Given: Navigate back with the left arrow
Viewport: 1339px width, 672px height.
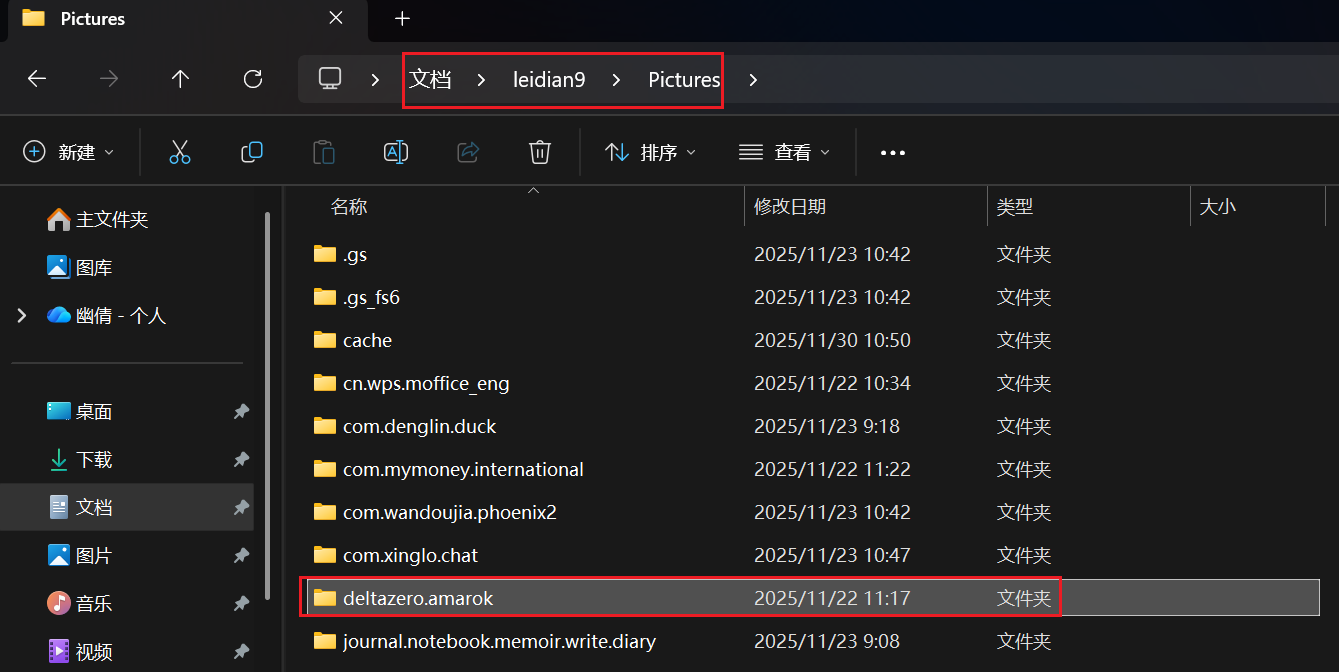Looking at the screenshot, I should [37, 79].
